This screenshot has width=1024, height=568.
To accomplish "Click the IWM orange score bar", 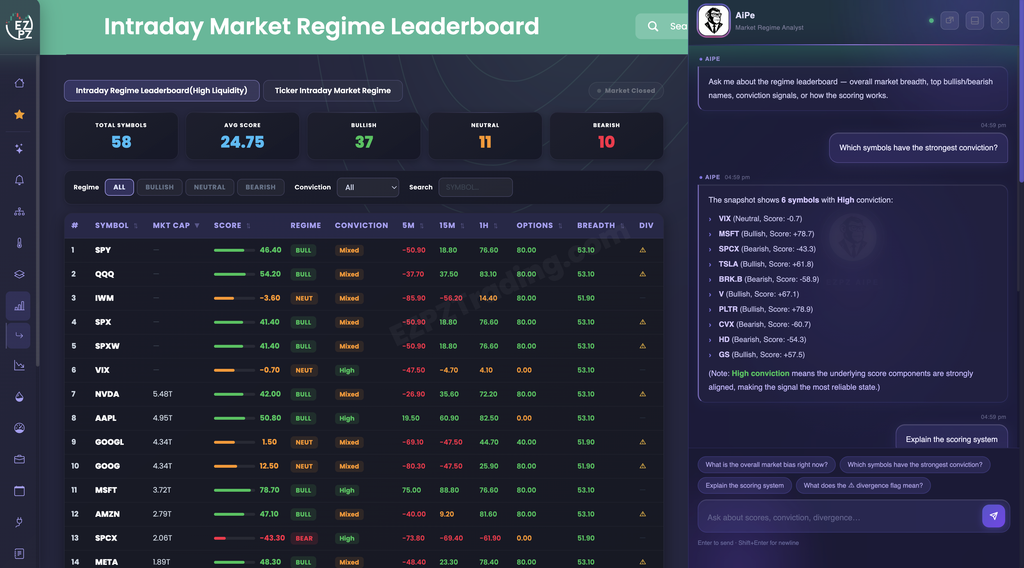I will click(x=234, y=298).
